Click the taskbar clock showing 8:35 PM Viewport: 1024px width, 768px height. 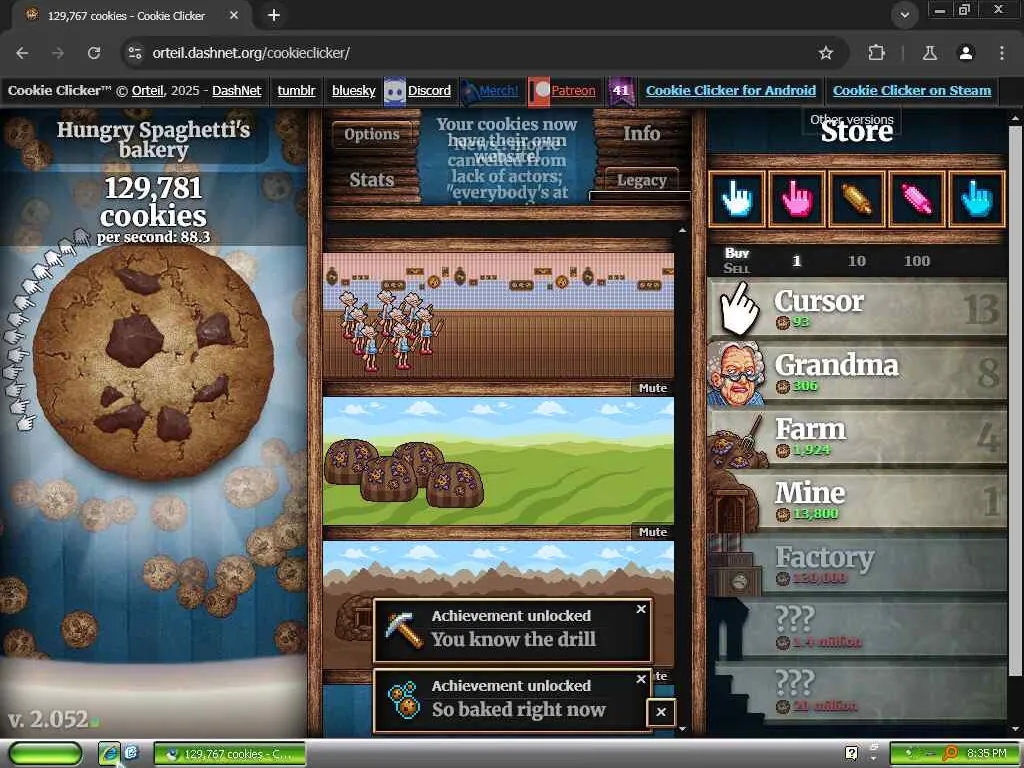click(x=986, y=754)
